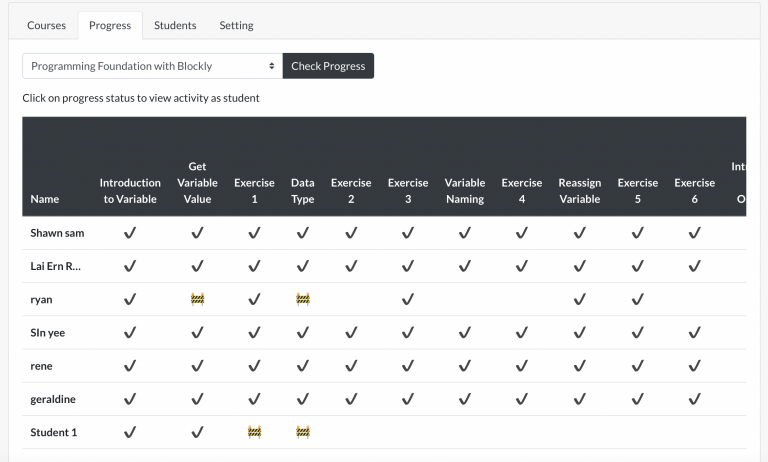Click the Data Type column header

[303, 191]
